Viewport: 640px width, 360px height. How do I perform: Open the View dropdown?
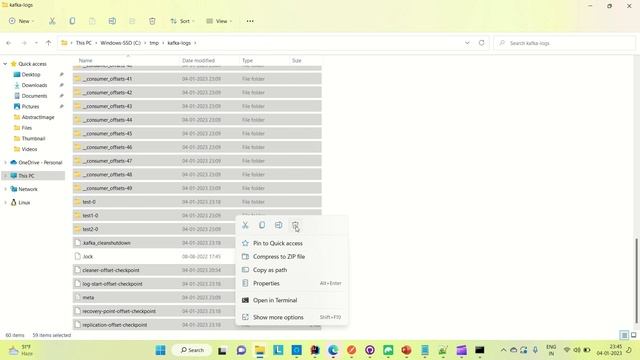(x=219, y=21)
